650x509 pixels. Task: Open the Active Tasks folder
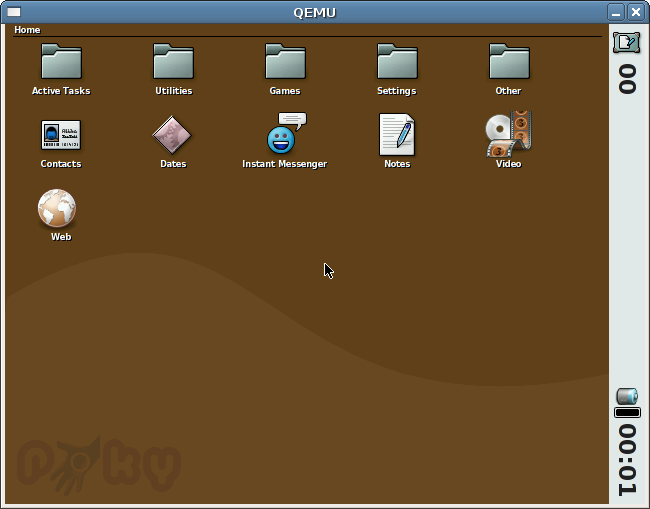tap(61, 61)
